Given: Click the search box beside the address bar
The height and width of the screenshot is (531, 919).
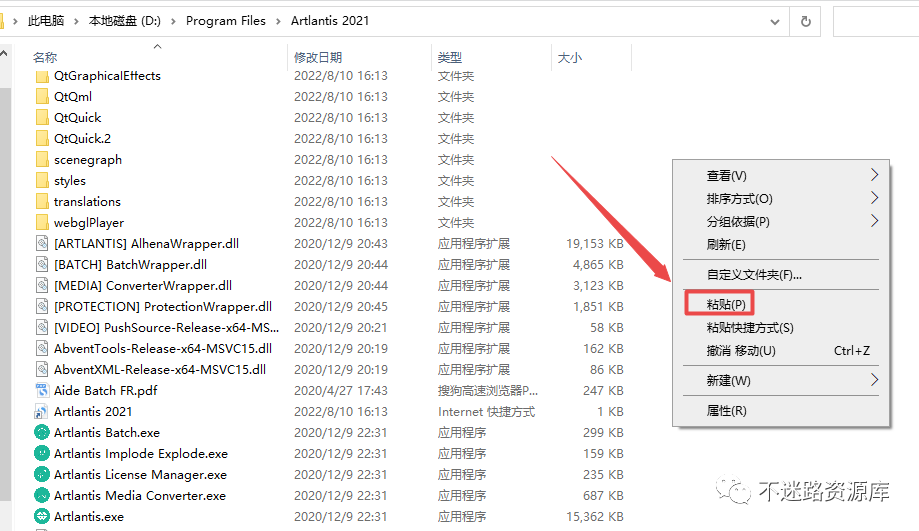Looking at the screenshot, I should tap(876, 22).
